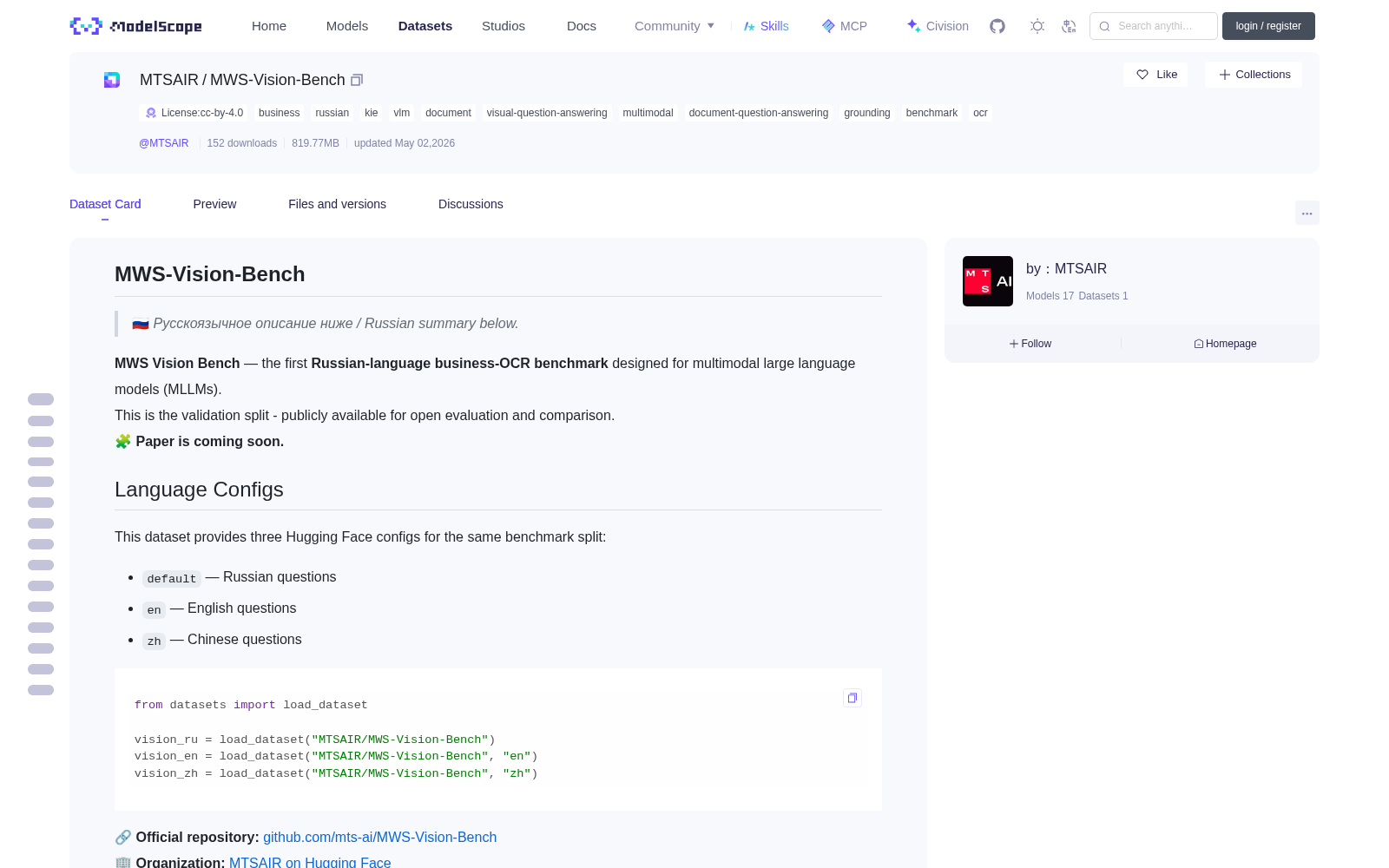1389x868 pixels.
Task: Open the Models section
Action: tap(347, 26)
